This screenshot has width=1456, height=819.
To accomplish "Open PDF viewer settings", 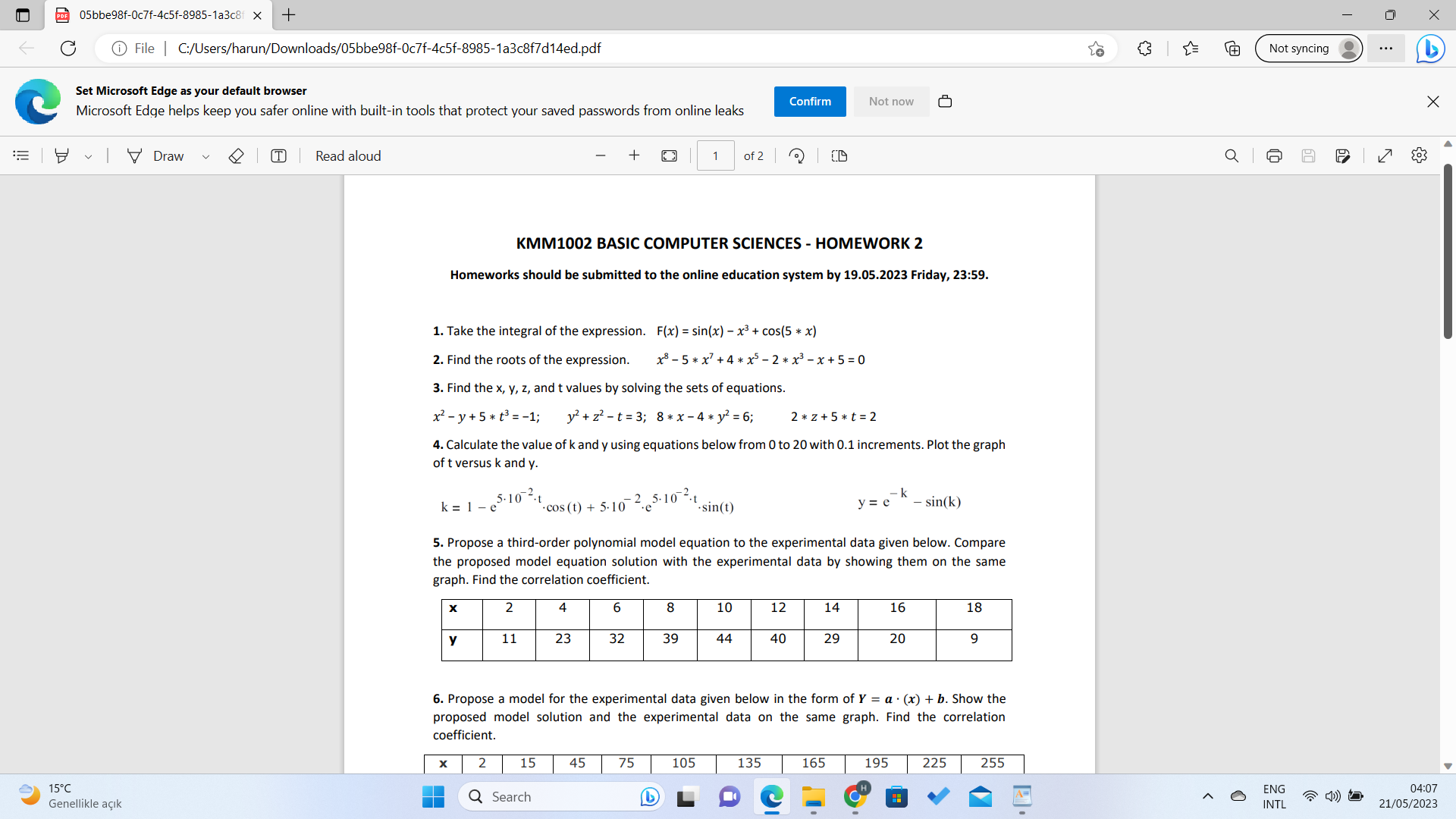I will (1420, 155).
